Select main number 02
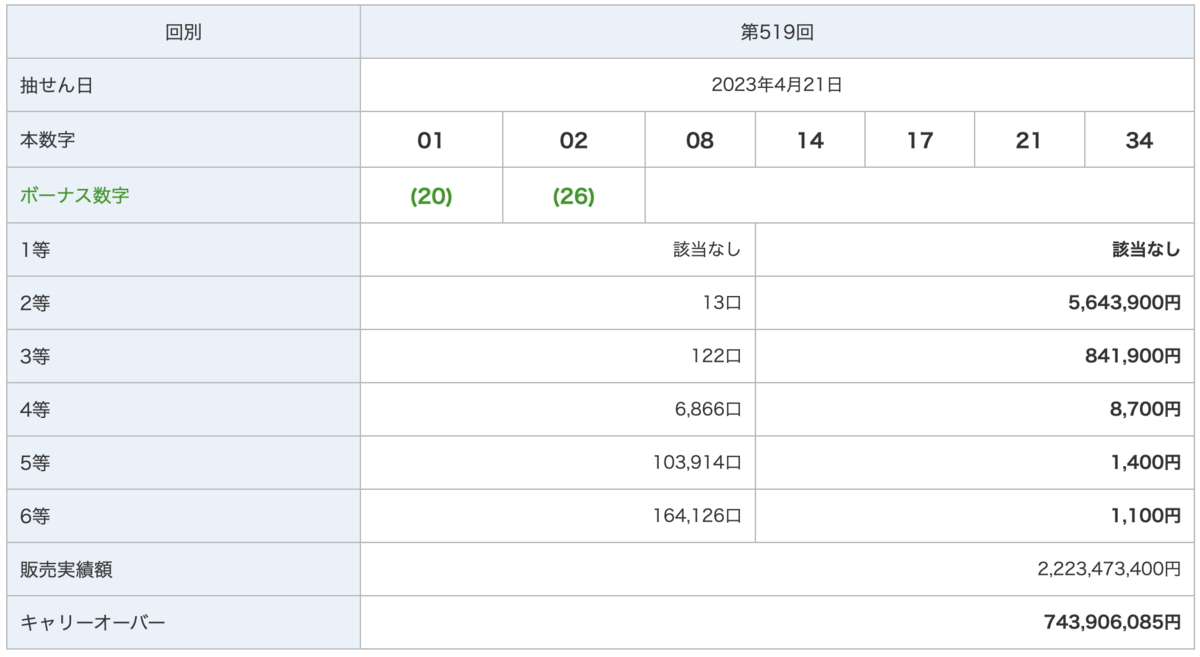Viewport: 1200px width, 657px height. [x=574, y=141]
